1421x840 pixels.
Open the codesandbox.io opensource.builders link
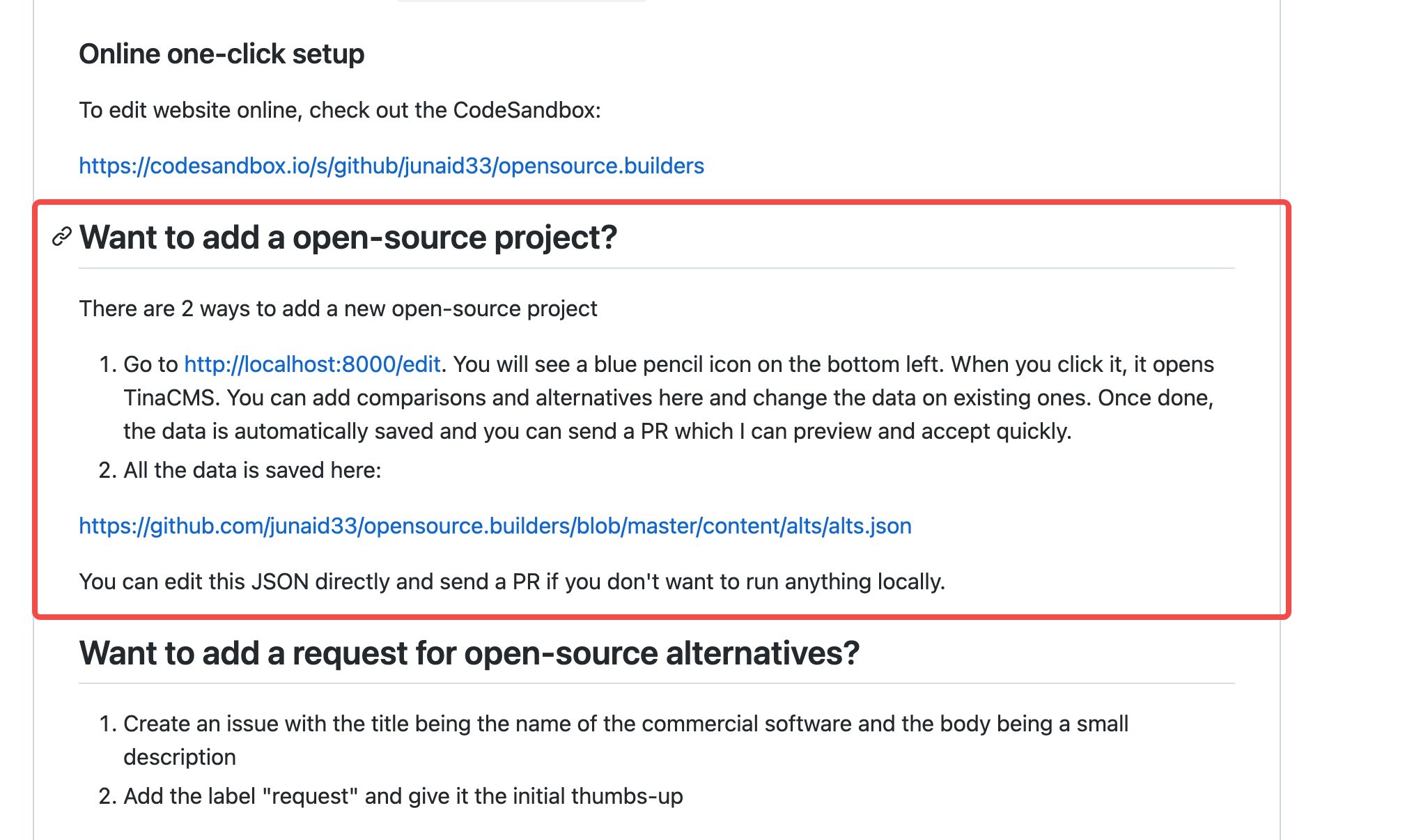[391, 166]
